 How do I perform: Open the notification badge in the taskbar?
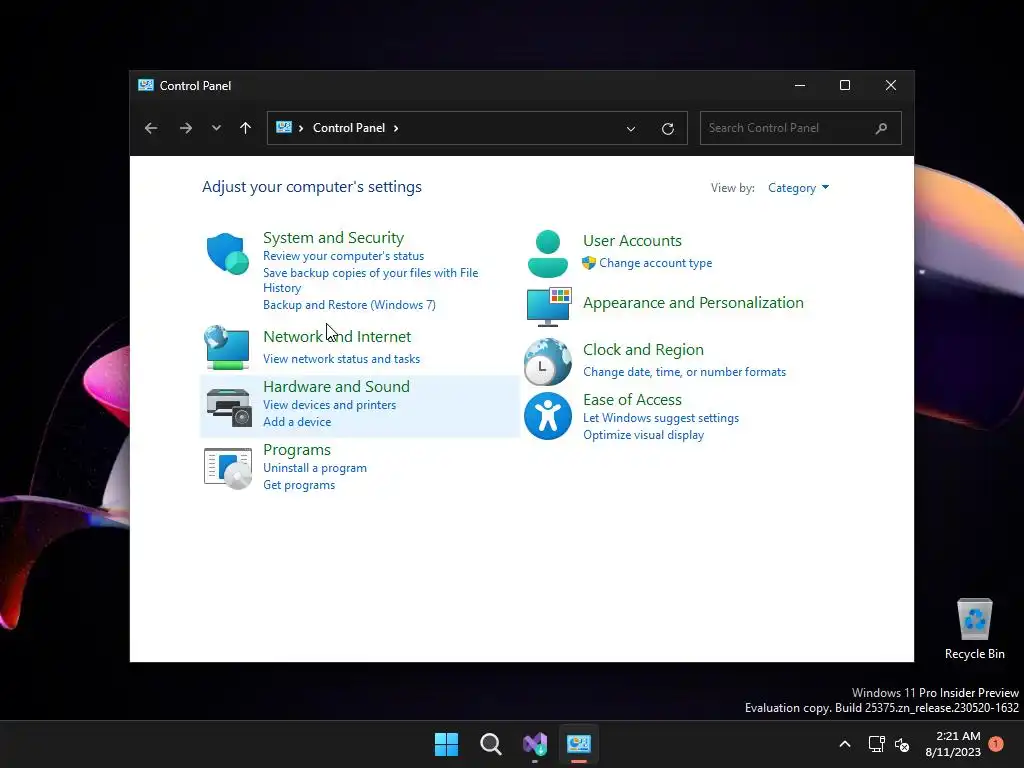click(x=996, y=744)
